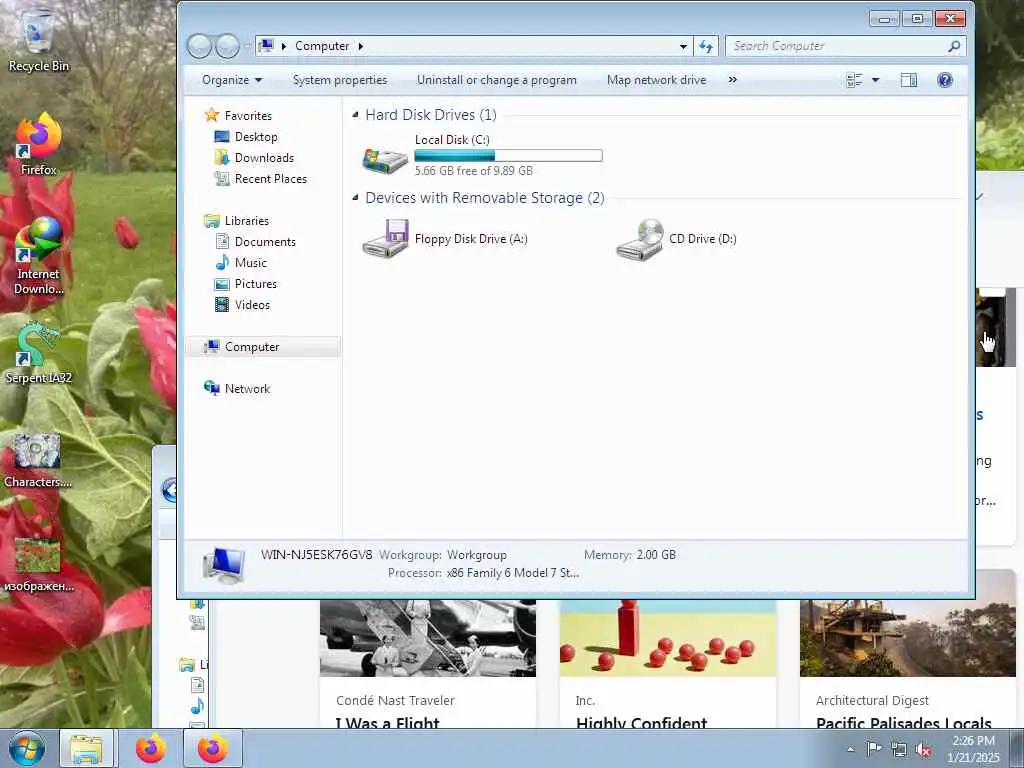Open Desktop in the Favorites list

256,136
